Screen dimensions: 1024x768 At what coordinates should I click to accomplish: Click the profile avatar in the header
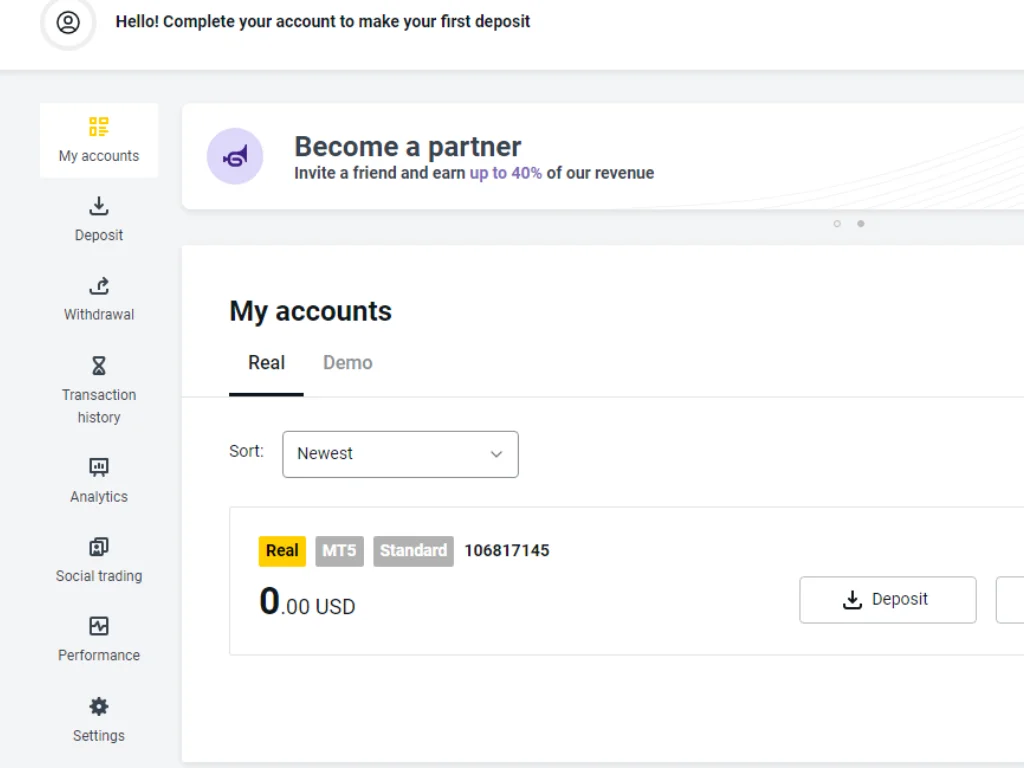point(68,25)
